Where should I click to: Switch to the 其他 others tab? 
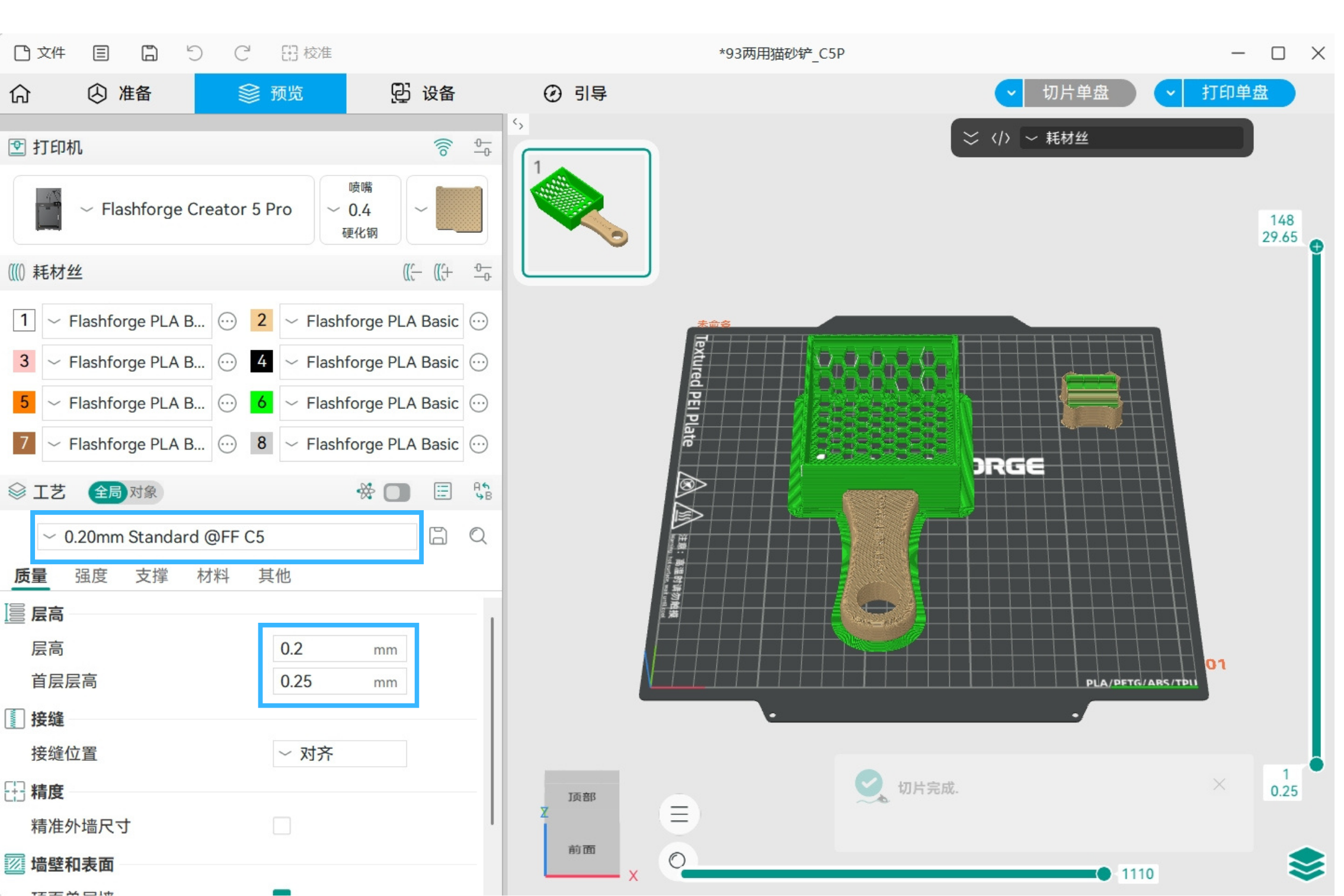click(x=275, y=576)
